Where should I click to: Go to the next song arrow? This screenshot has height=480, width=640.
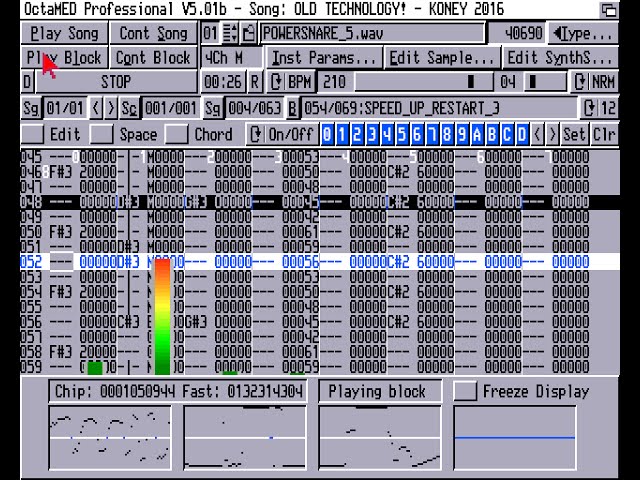(111, 108)
